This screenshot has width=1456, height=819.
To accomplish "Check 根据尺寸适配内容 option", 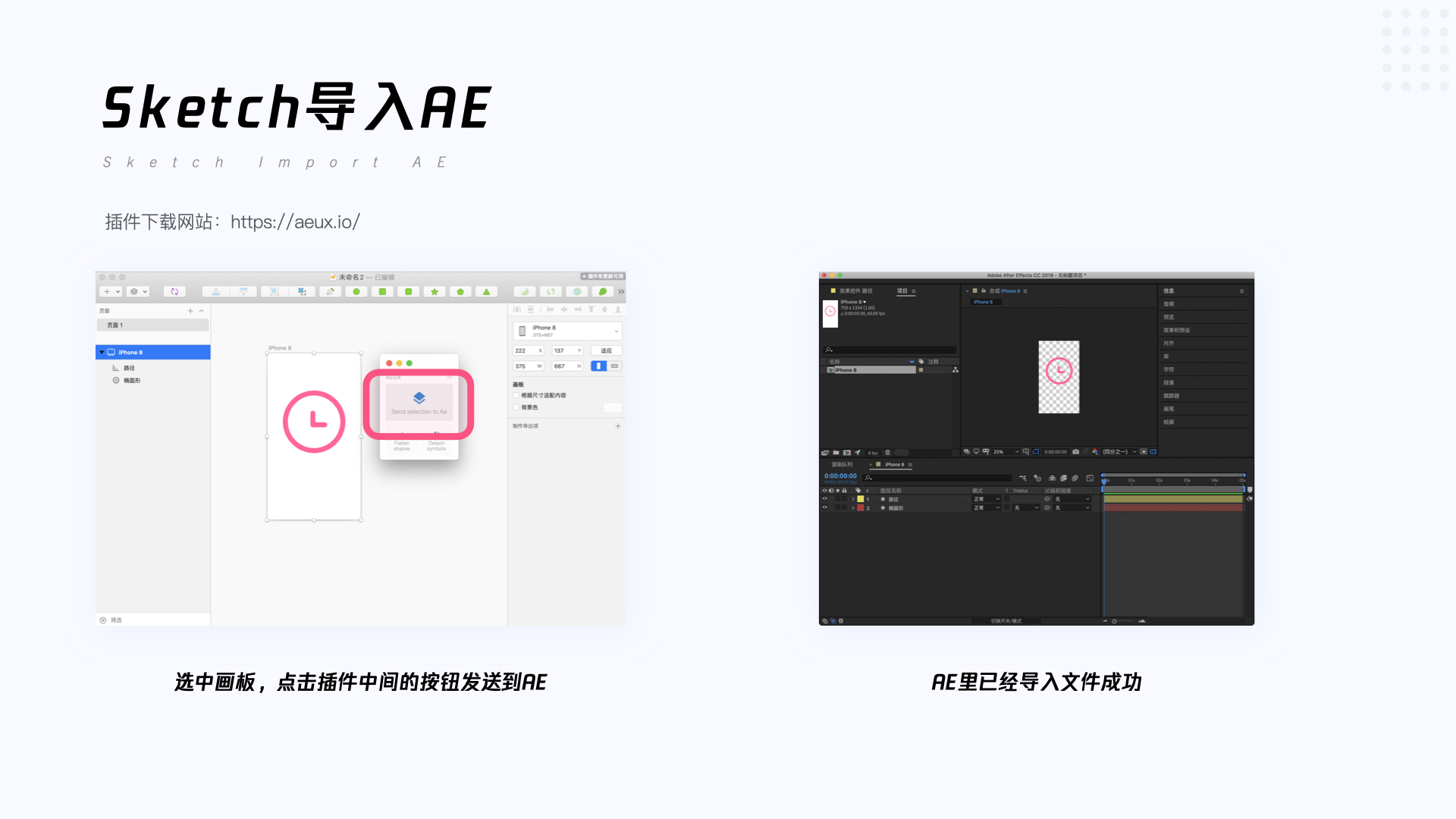I will tap(516, 396).
